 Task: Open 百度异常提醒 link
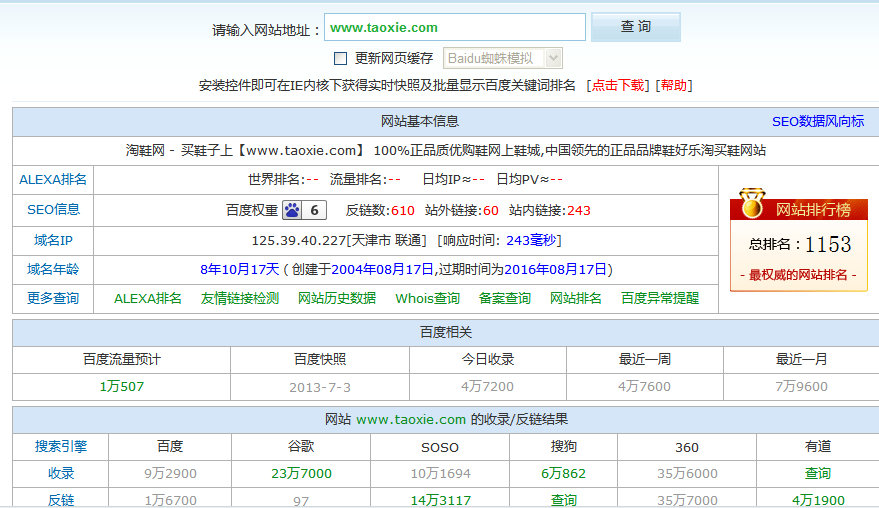click(x=660, y=298)
